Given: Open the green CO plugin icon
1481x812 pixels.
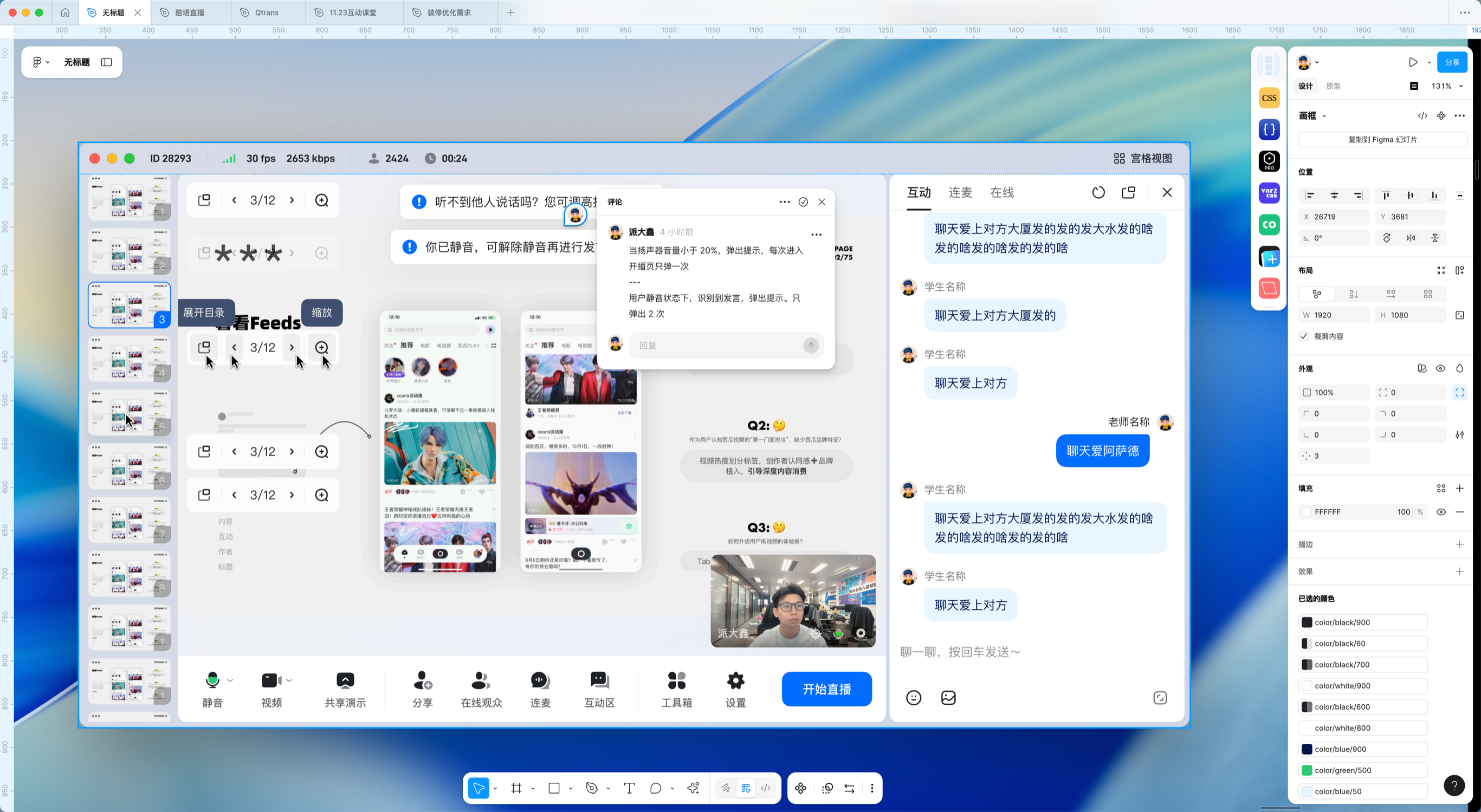Looking at the screenshot, I should (1269, 224).
